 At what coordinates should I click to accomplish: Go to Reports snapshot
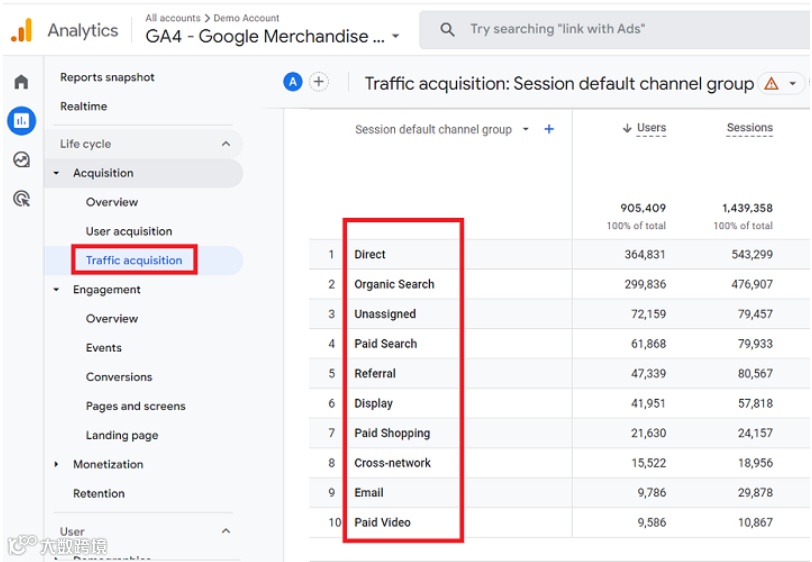click(107, 77)
